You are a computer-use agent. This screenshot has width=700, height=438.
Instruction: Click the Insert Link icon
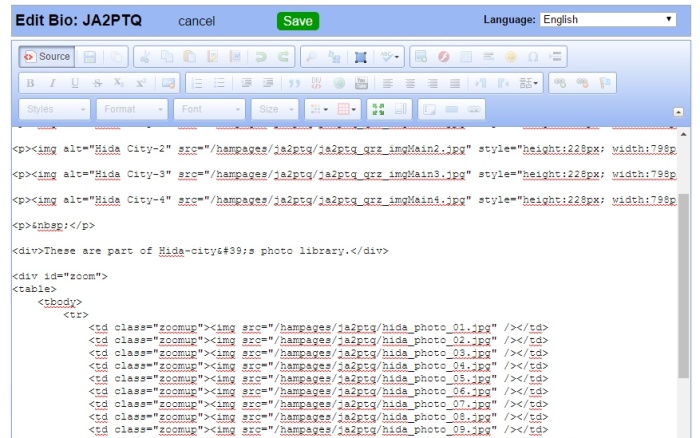pyautogui.click(x=560, y=83)
